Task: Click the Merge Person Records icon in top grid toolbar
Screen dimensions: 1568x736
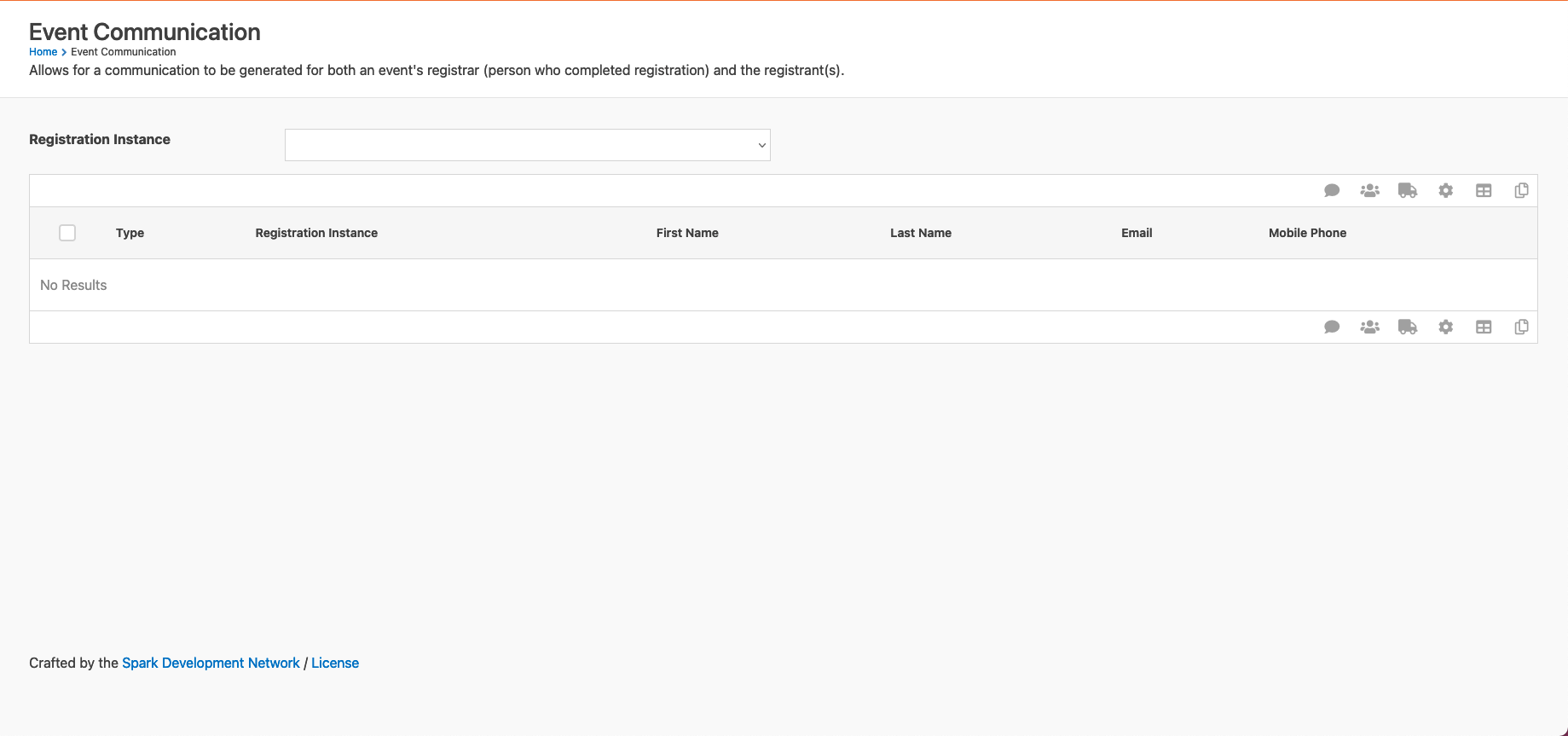Action: point(1369,190)
